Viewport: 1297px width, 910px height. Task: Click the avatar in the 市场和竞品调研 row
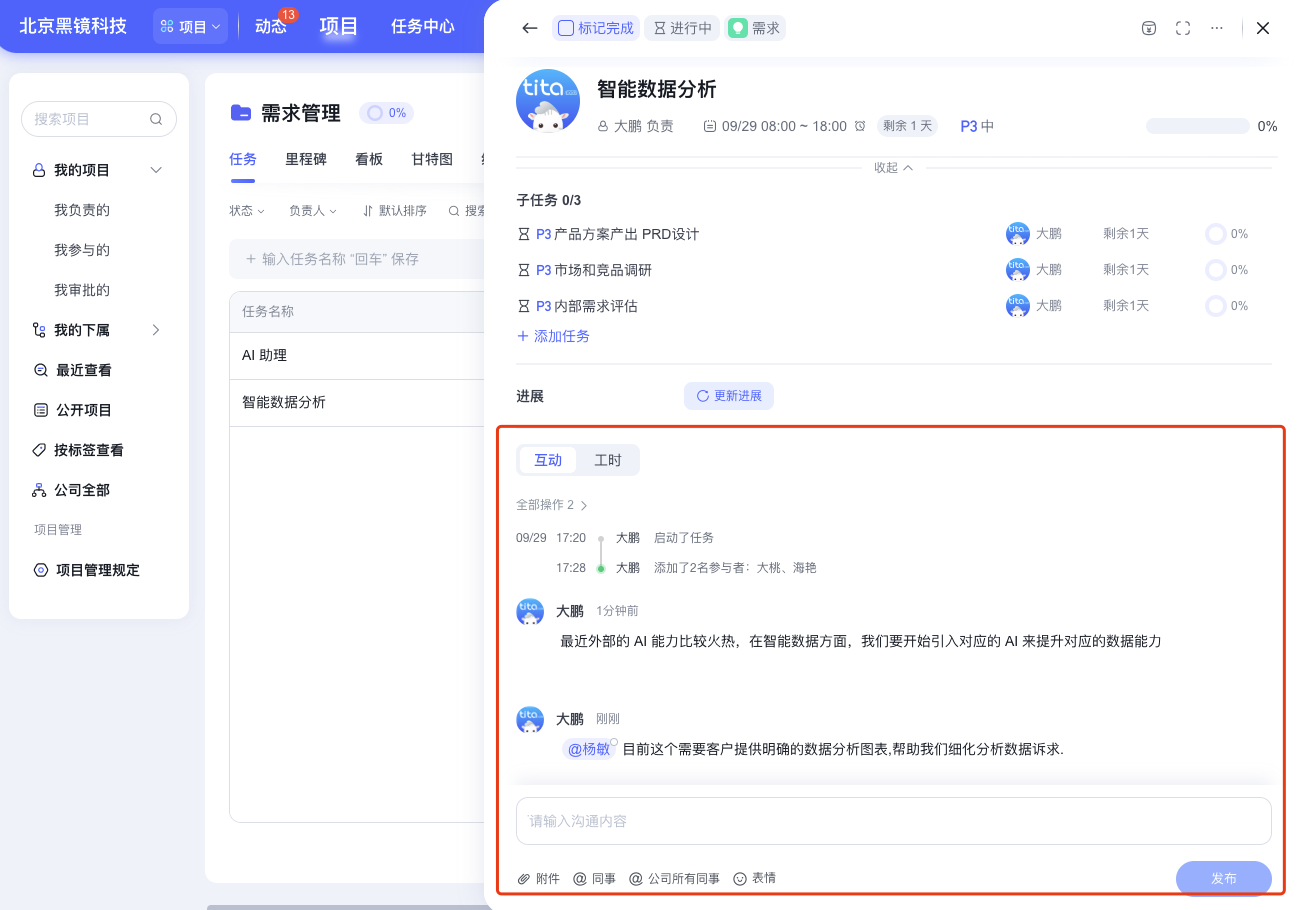pyautogui.click(x=1018, y=270)
